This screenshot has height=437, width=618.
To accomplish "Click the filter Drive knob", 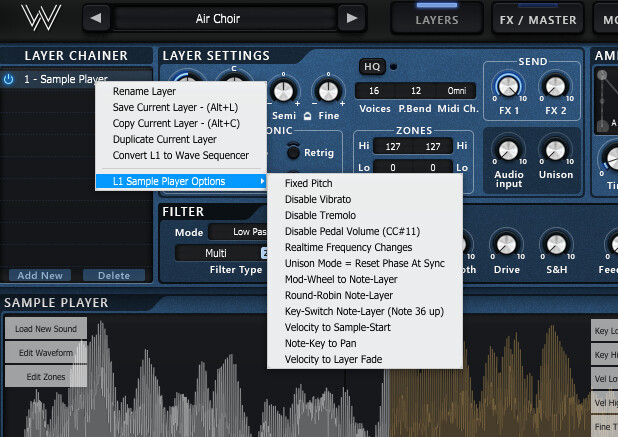I will pyautogui.click(x=506, y=245).
